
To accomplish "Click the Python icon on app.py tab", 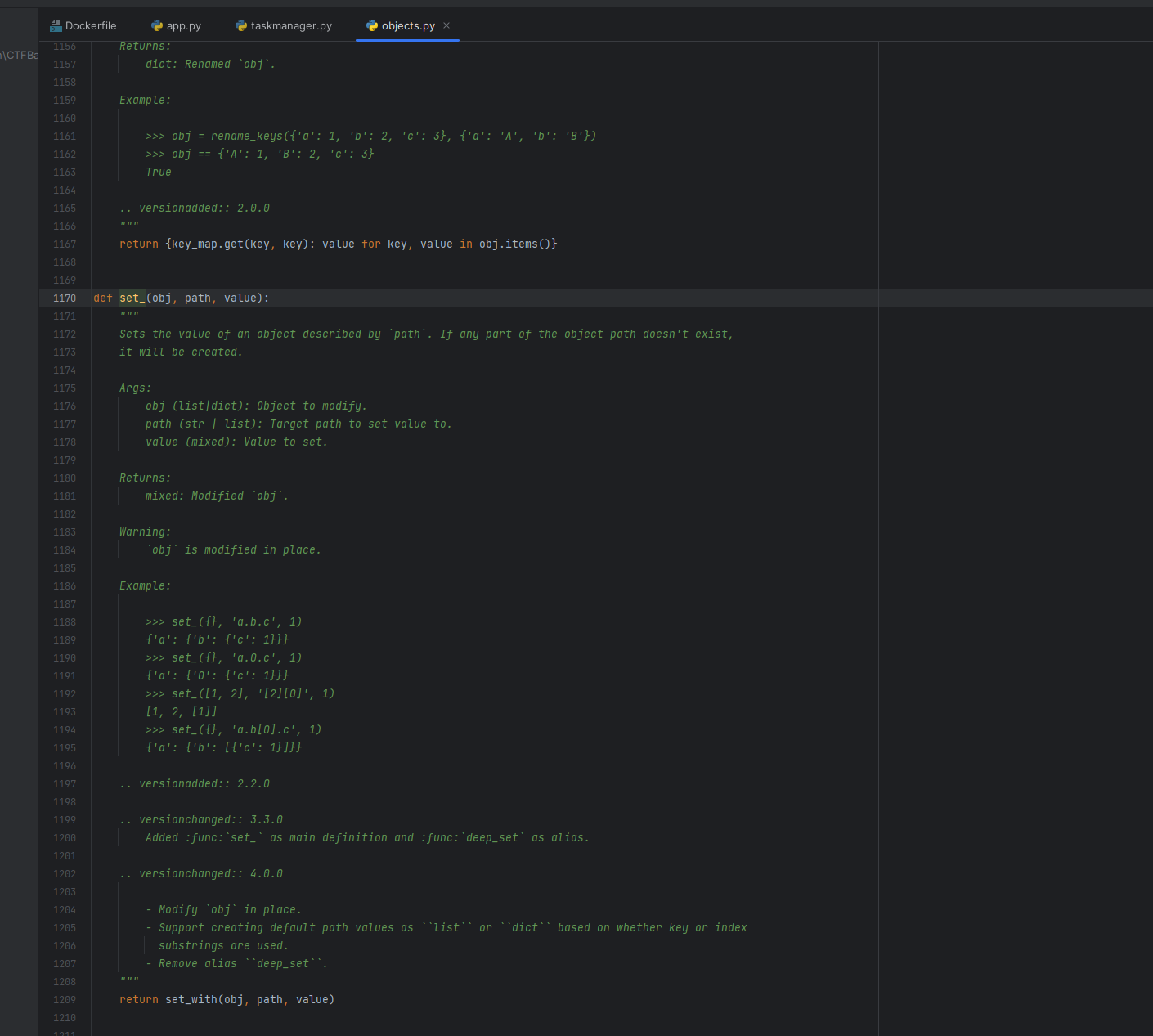I will pyautogui.click(x=157, y=25).
